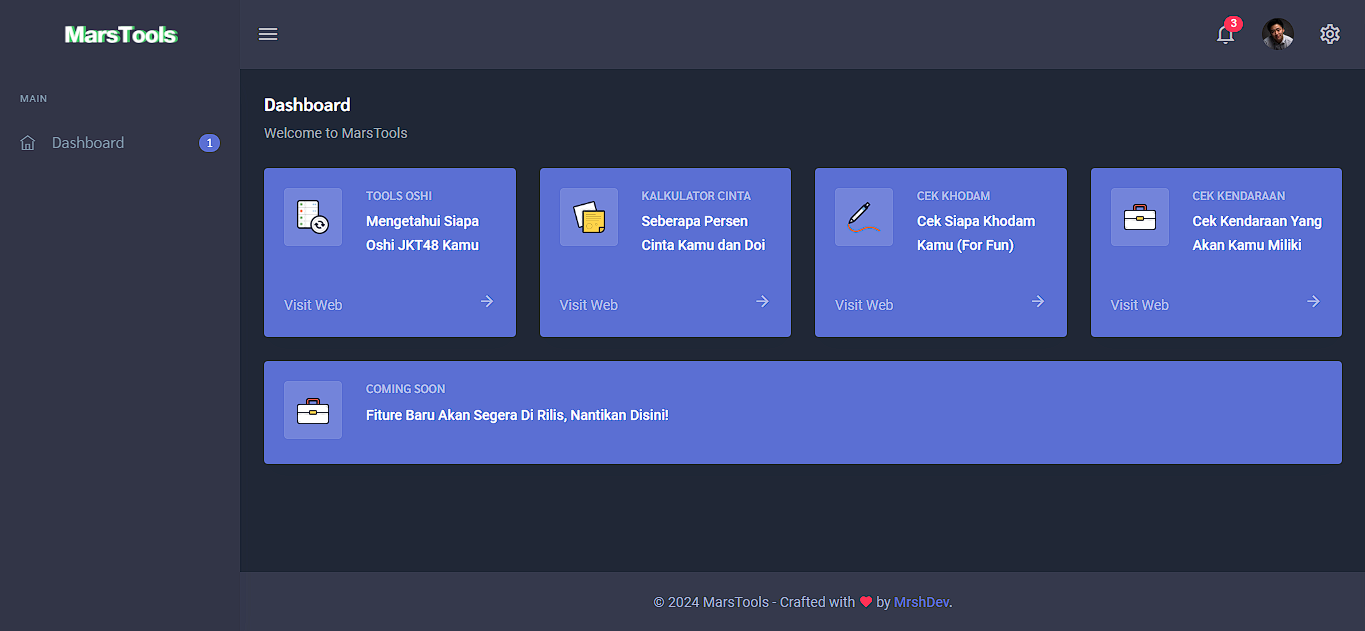
Task: Click the MarsTools logo
Action: [x=120, y=35]
